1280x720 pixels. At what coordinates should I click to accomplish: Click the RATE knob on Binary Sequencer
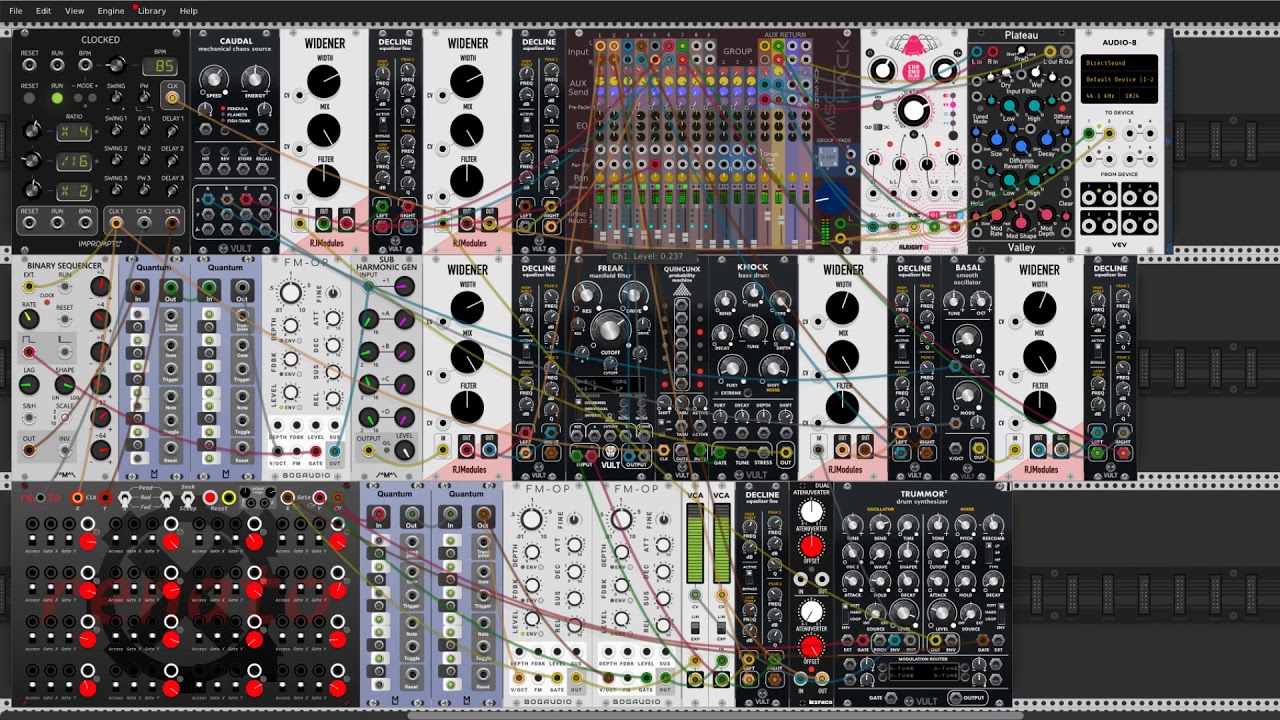click(29, 319)
